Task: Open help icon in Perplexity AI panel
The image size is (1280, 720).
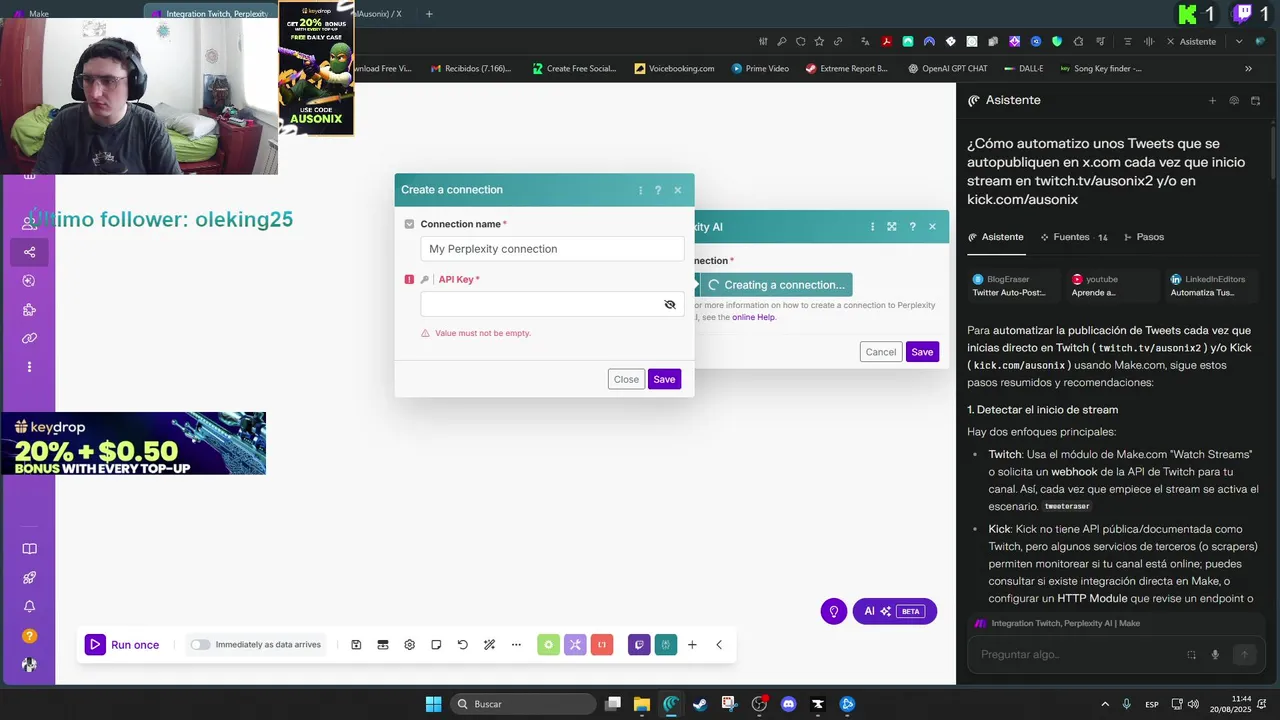Action: pyautogui.click(x=912, y=227)
